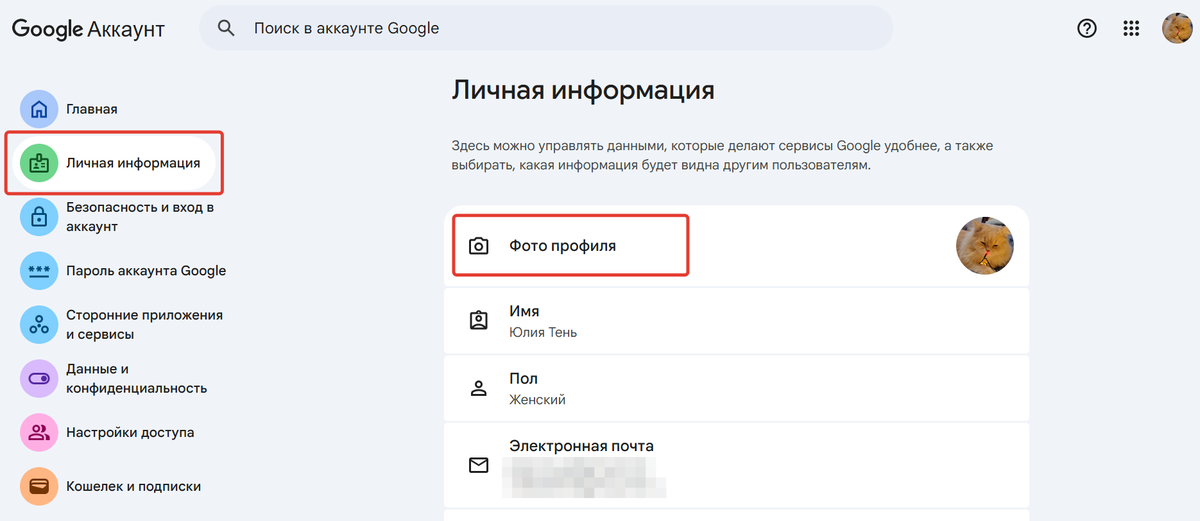1200x521 pixels.
Task: Click the account avatar in top-right corner
Action: [x=1176, y=28]
